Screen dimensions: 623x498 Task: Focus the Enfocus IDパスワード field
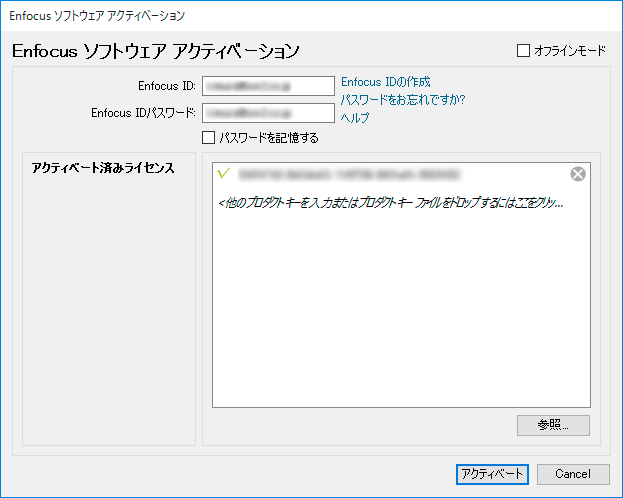point(268,113)
